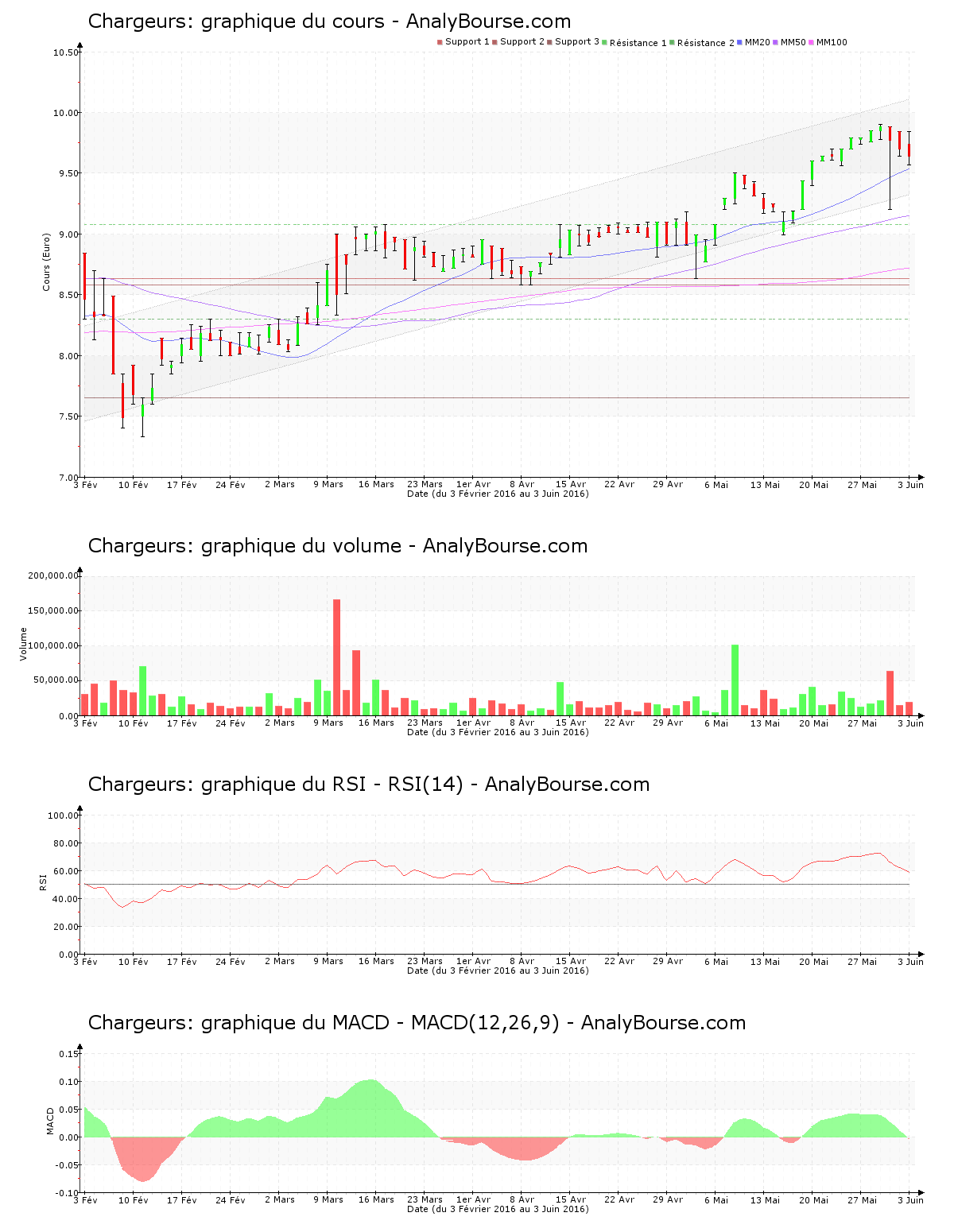Click the date range caption under MACD chart
This screenshot has width=954, height=1232.
click(498, 1209)
